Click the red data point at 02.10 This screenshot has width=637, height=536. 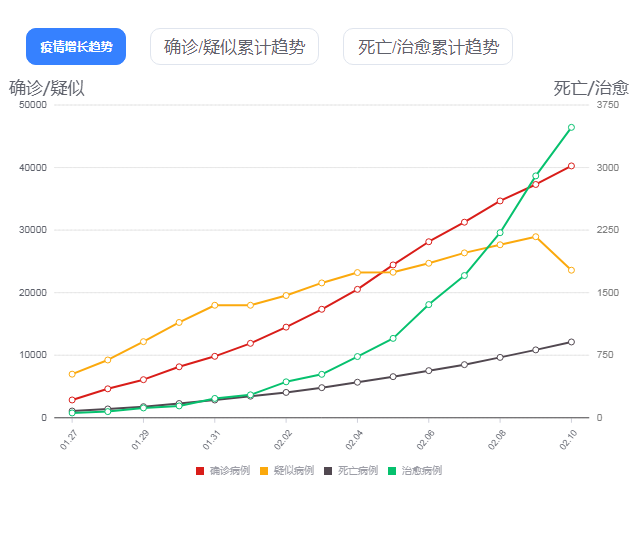pos(571,166)
